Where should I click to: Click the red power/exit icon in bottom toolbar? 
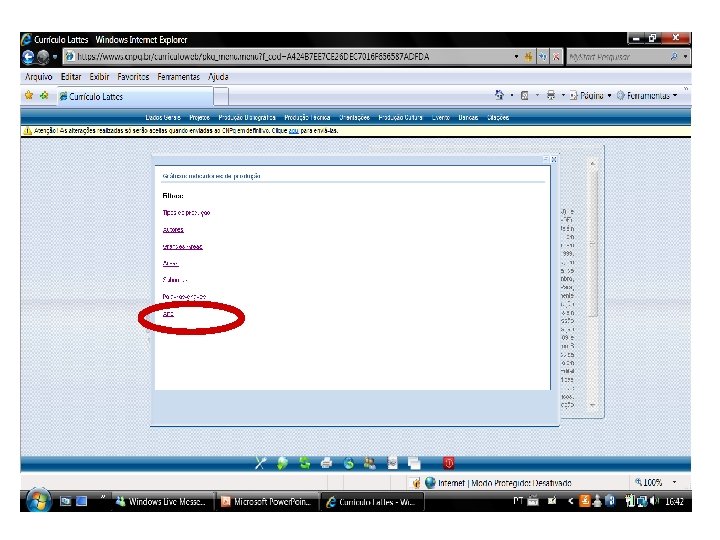click(x=449, y=463)
